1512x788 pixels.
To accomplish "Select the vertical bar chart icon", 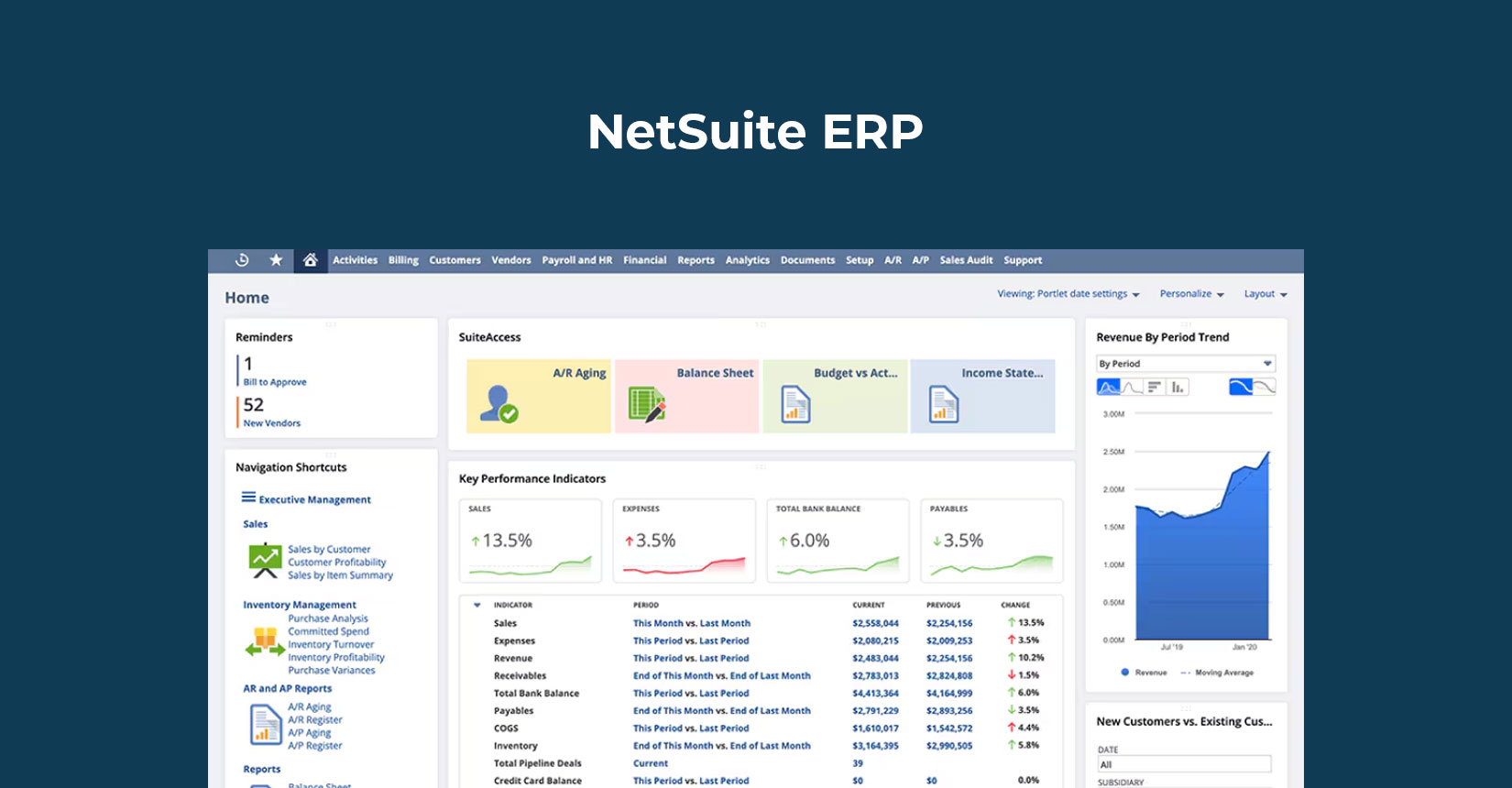I will (1178, 387).
